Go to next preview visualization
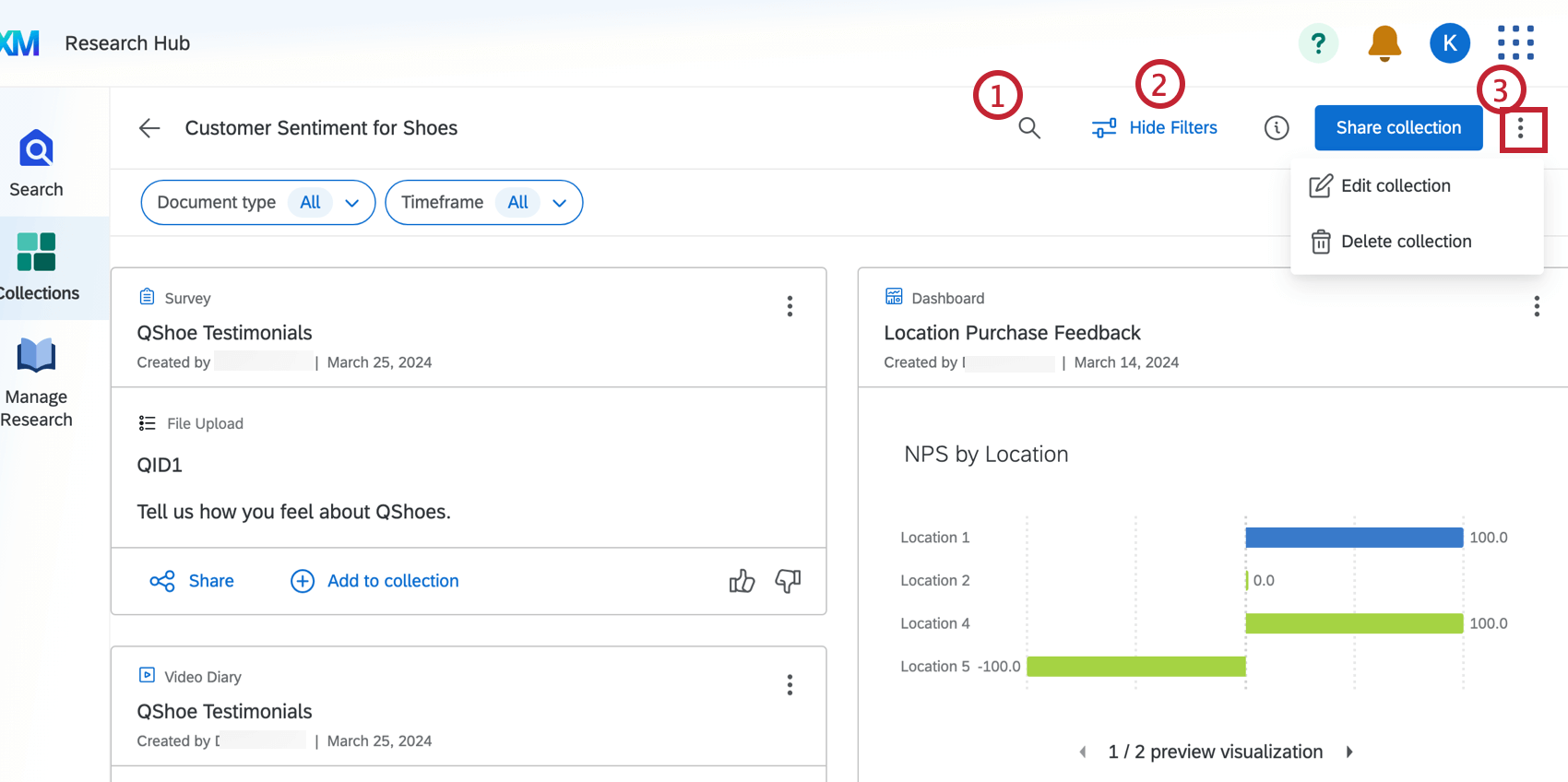 (1349, 752)
